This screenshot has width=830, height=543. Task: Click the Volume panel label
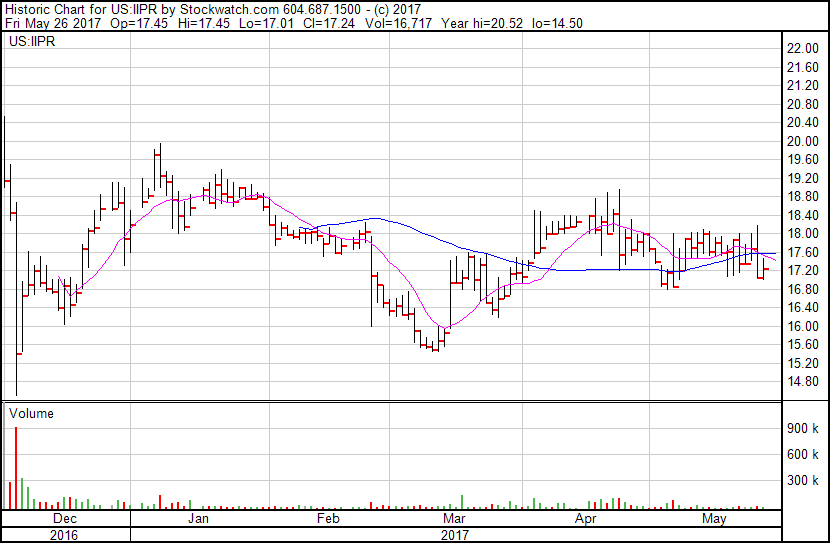(31, 413)
